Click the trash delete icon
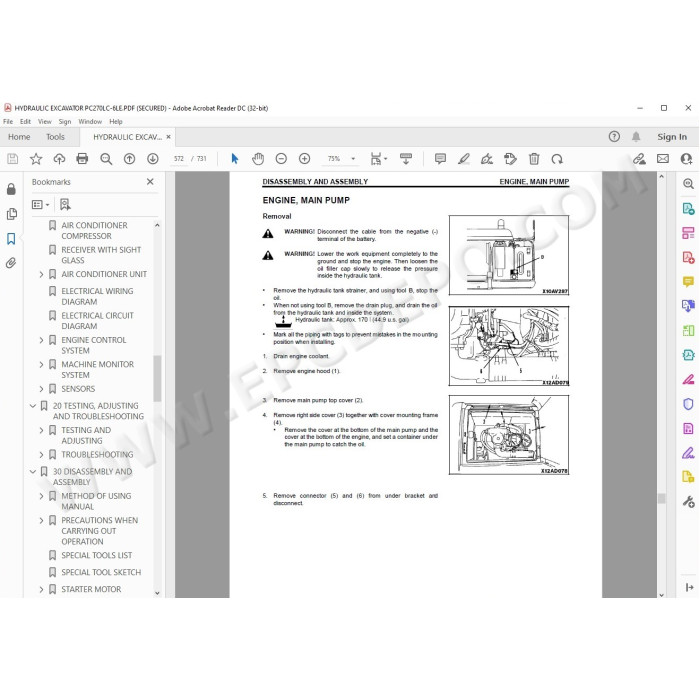700x700 pixels. click(x=534, y=159)
